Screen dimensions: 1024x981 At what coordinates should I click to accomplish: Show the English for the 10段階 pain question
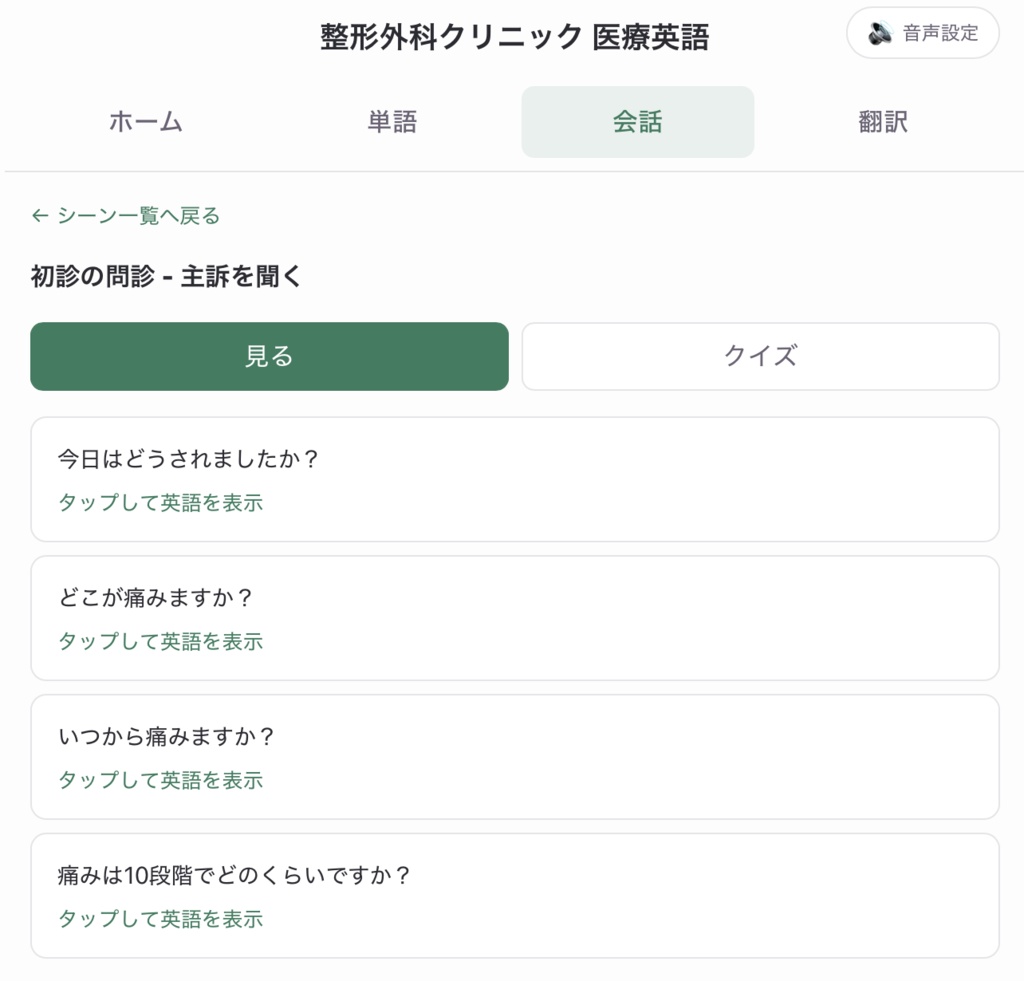coord(161,919)
